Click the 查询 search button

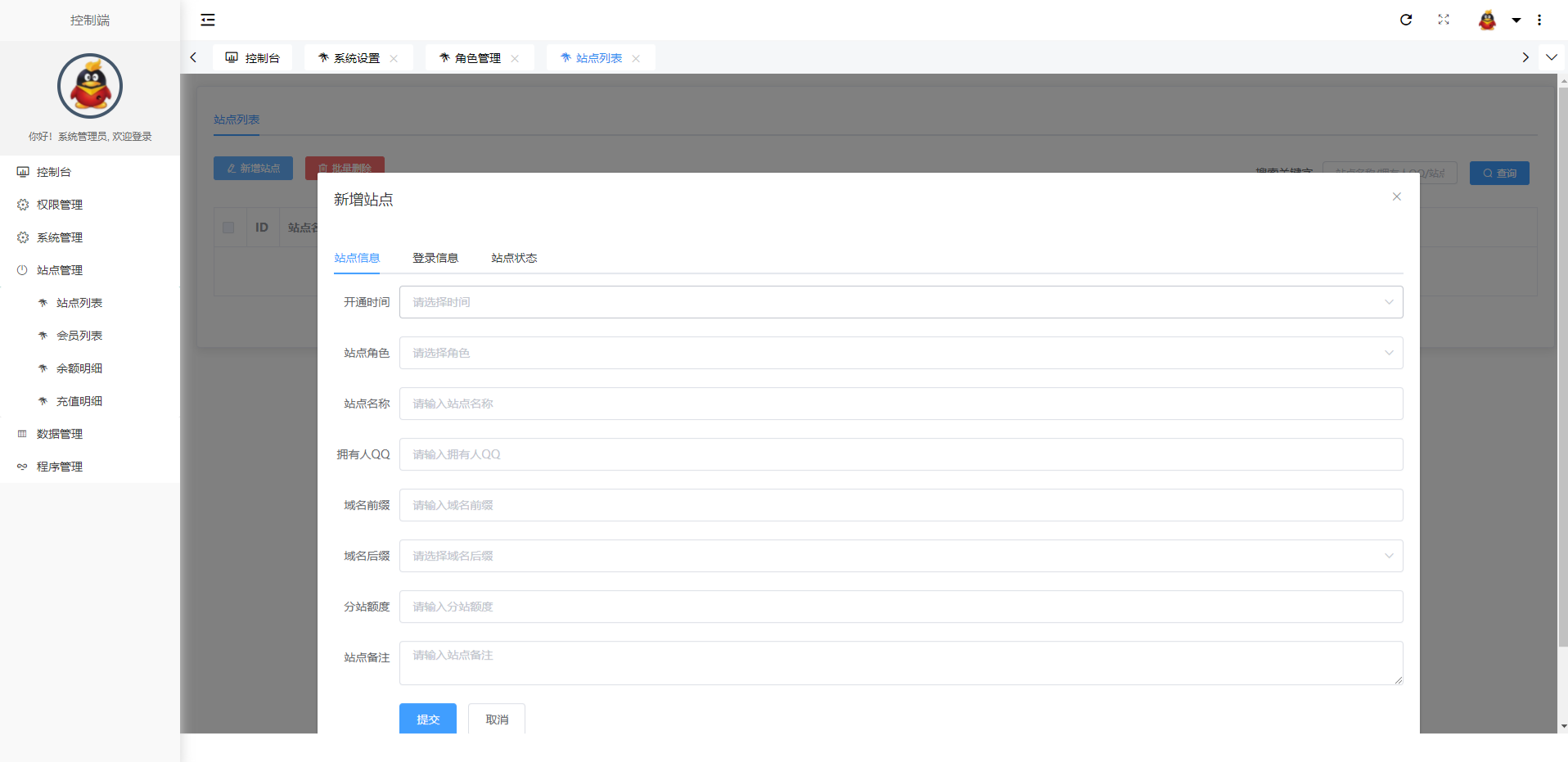1498,173
